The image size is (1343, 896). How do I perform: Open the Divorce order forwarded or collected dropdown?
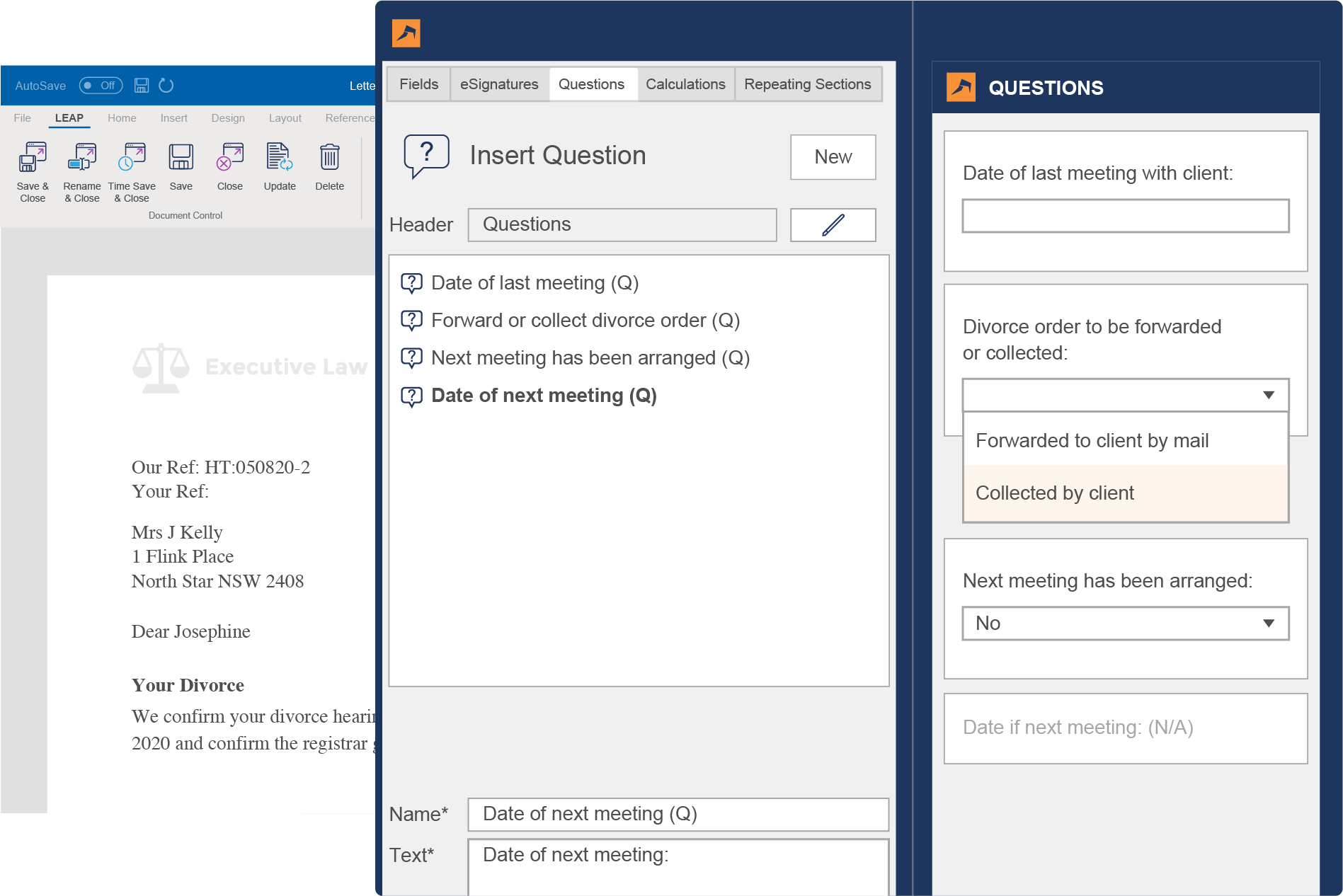[x=1126, y=395]
